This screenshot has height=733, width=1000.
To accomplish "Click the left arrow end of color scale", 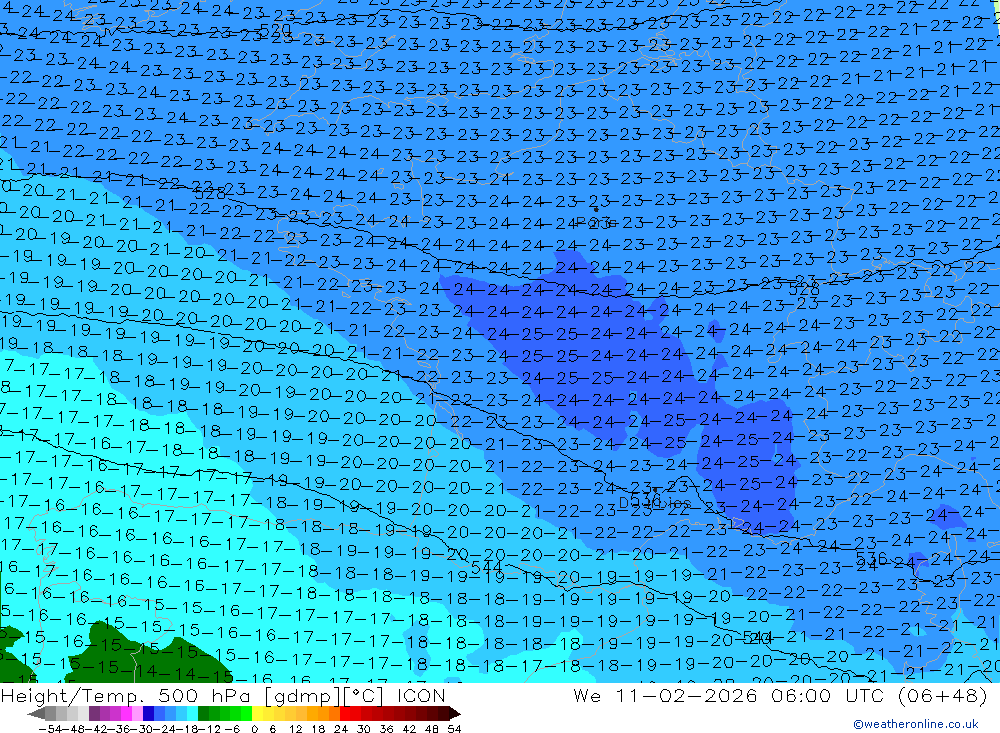I will click(x=37, y=713).
